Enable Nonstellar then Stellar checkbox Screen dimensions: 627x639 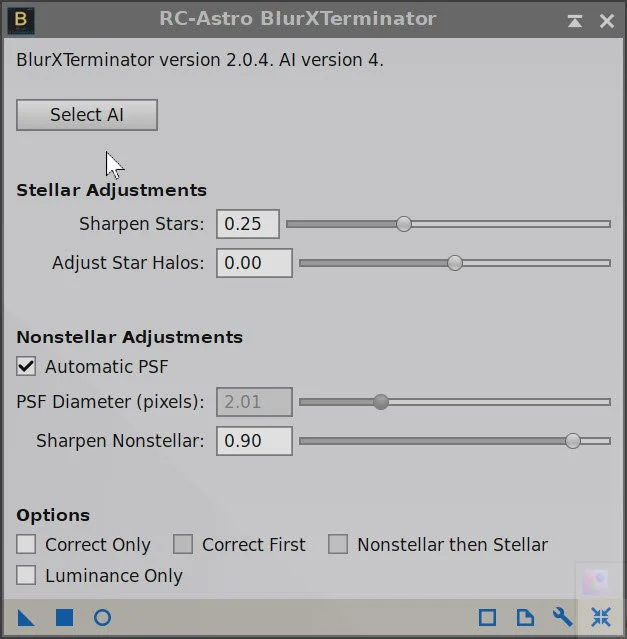[338, 544]
